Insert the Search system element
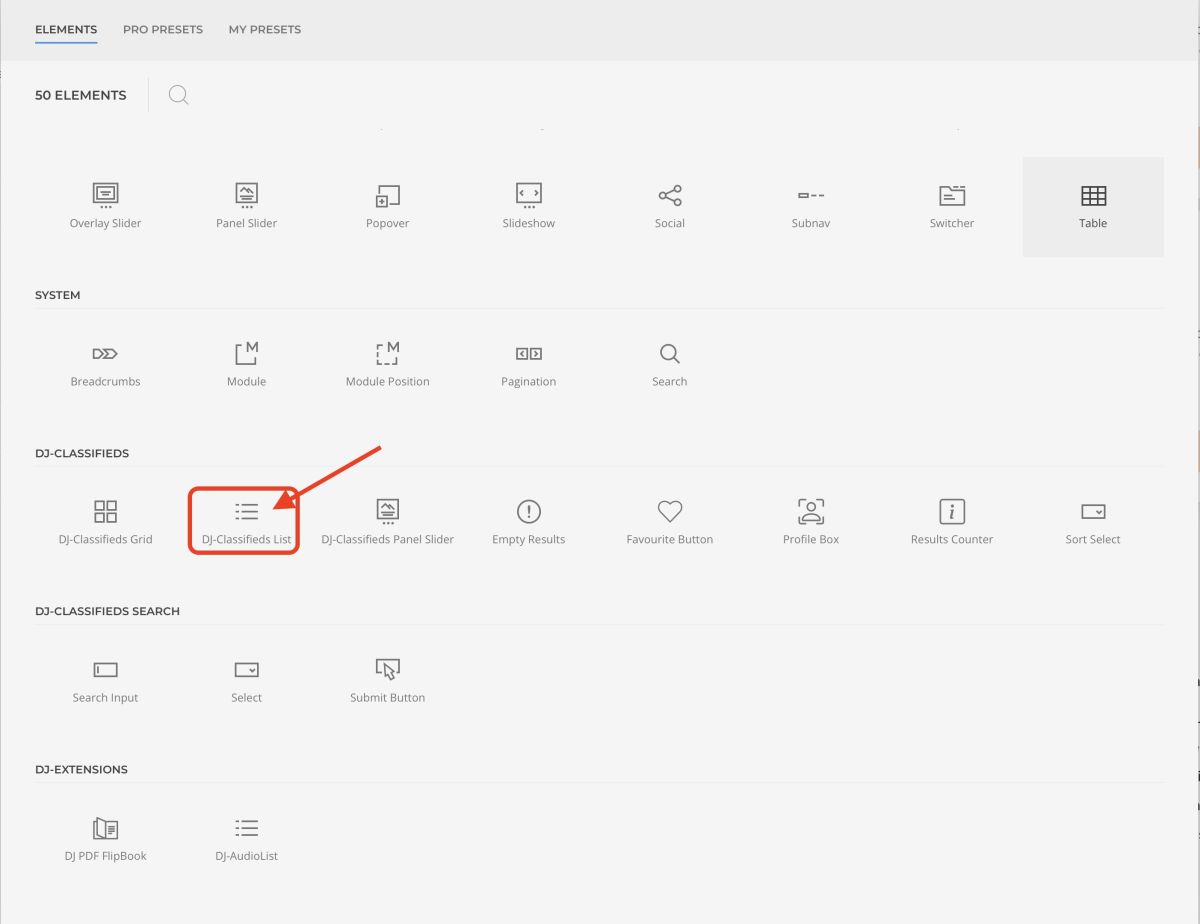 coord(669,365)
